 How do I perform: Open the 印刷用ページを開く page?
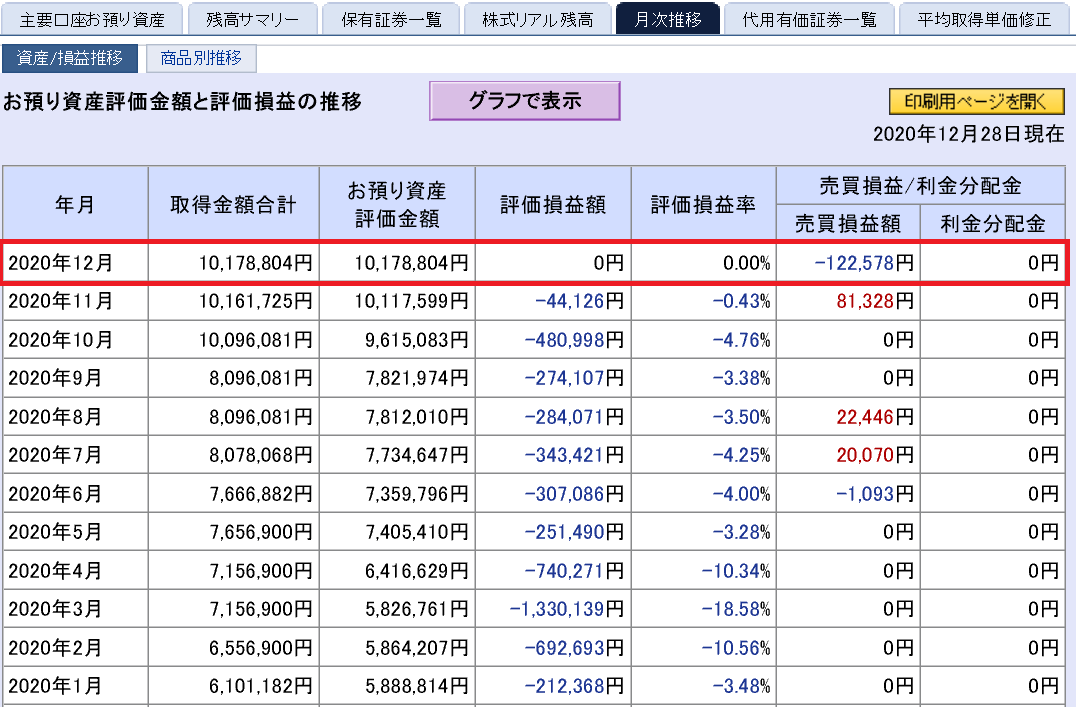pyautogui.click(x=976, y=101)
